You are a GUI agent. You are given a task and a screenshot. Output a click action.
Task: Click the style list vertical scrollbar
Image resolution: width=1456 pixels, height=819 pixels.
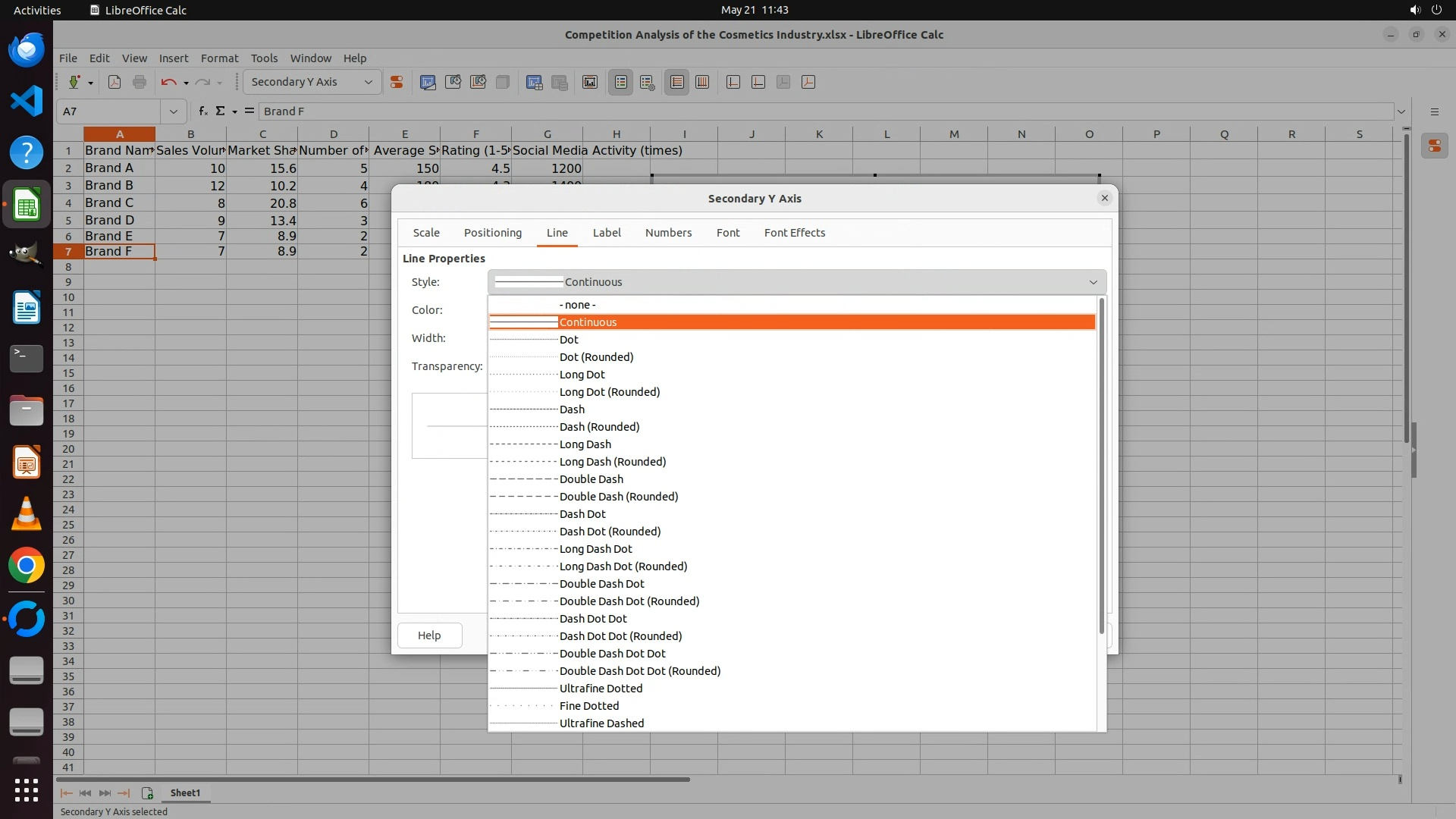click(x=1101, y=466)
